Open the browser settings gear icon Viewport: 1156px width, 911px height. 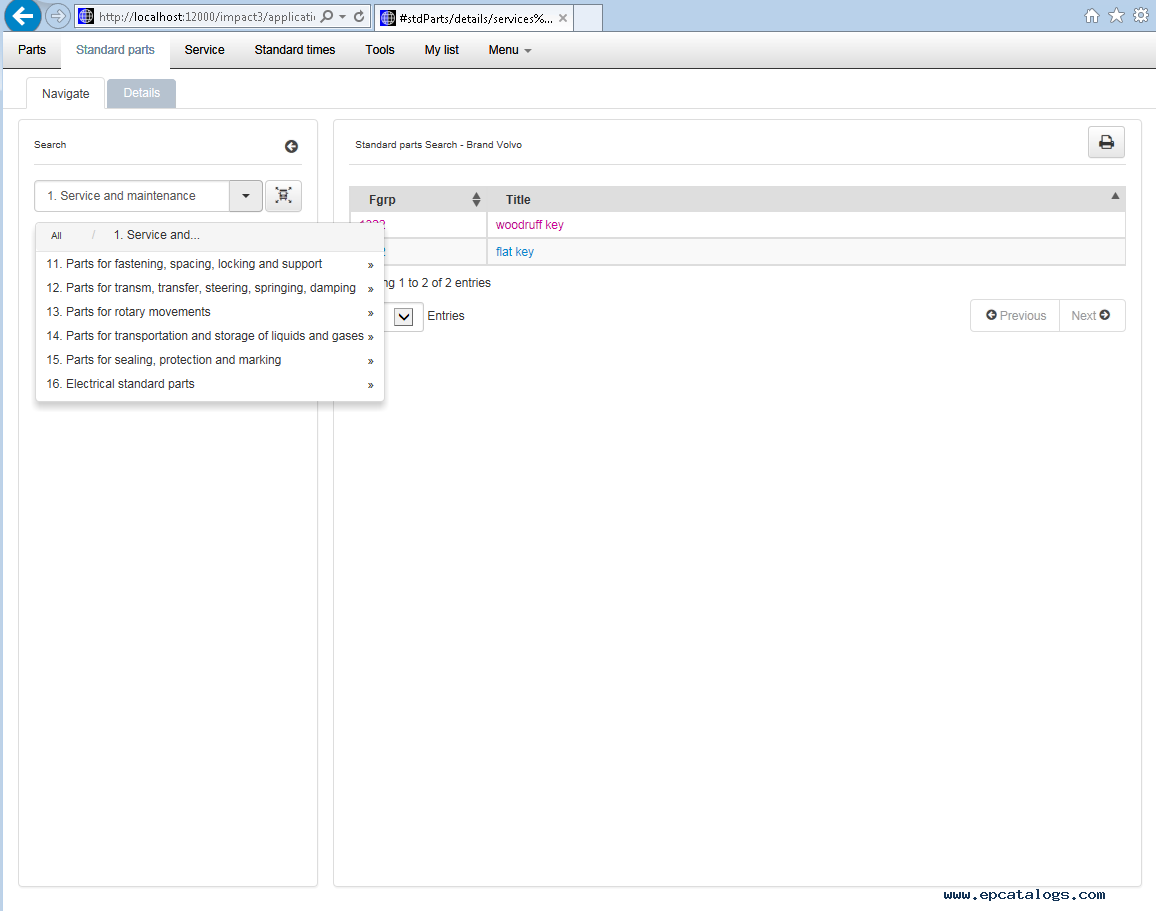point(1140,16)
